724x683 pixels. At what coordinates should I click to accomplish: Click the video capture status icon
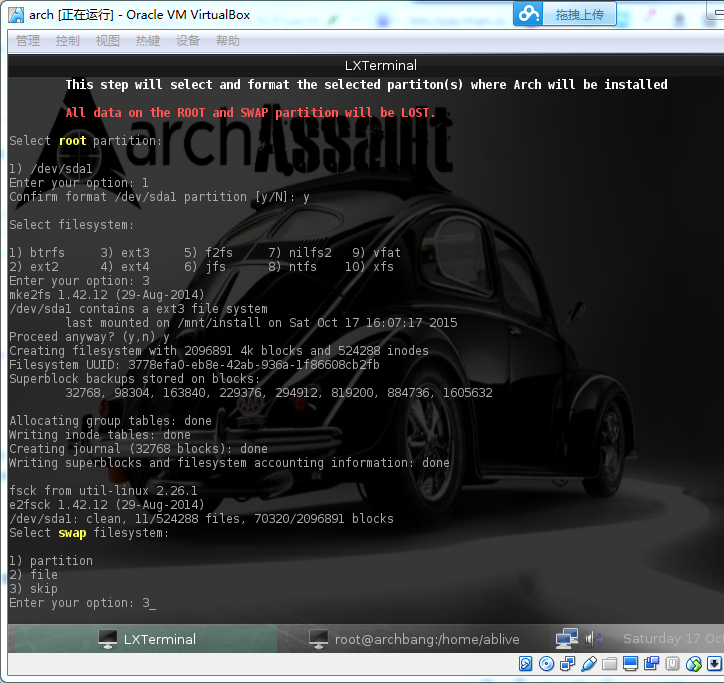[x=652, y=664]
